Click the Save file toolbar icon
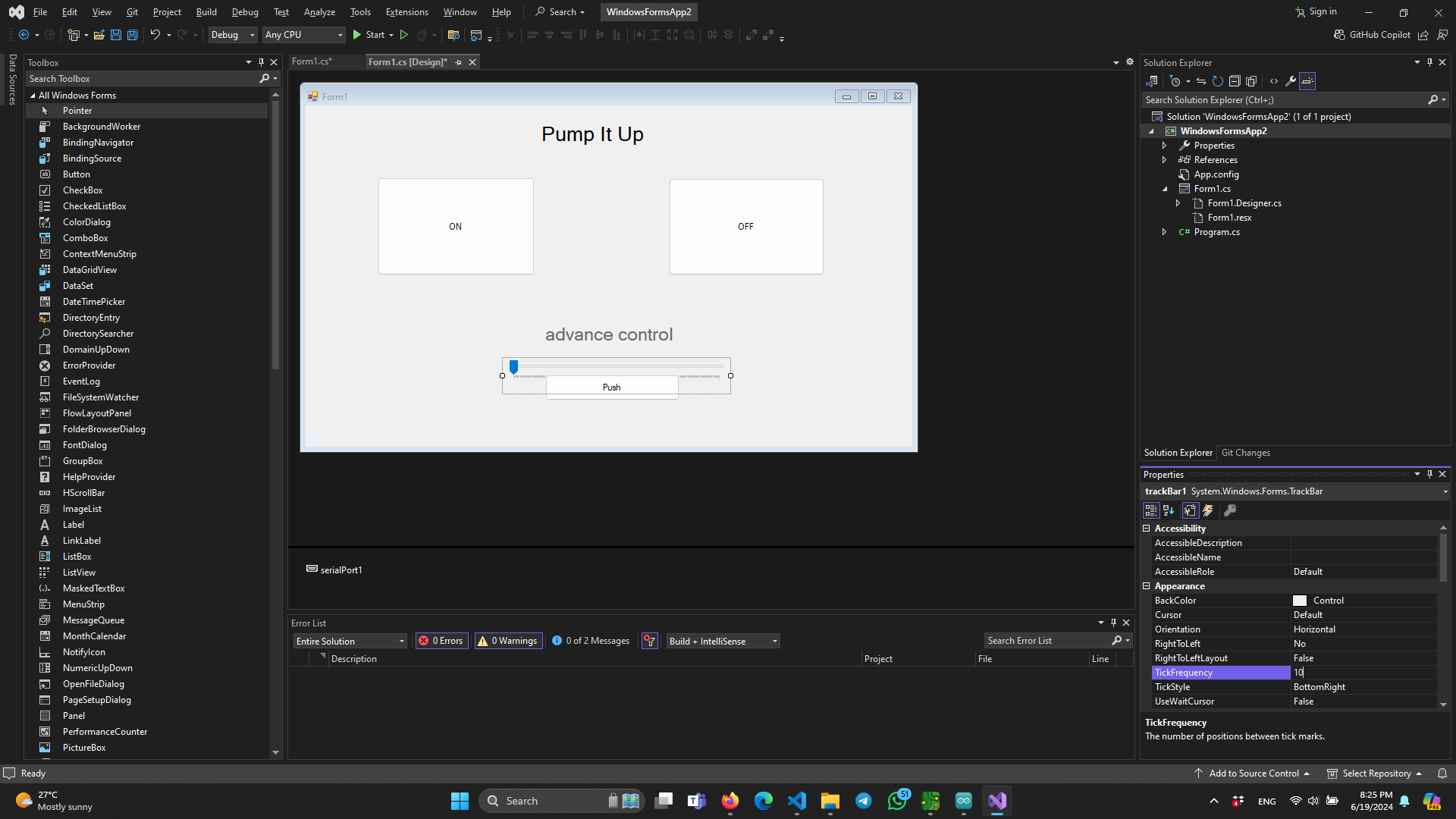Screen dimensions: 1456x819 pyautogui.click(x=116, y=35)
